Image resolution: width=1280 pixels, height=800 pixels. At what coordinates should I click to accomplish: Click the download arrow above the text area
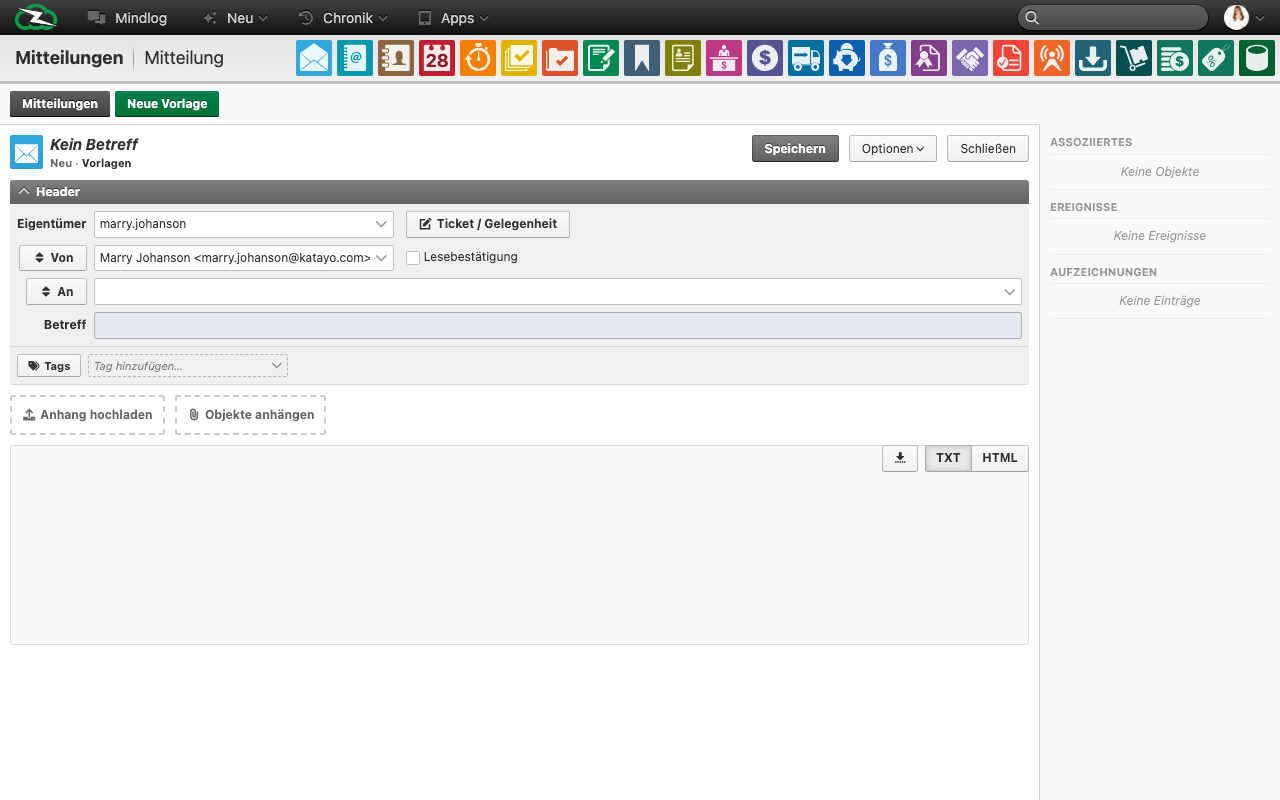pyautogui.click(x=900, y=458)
